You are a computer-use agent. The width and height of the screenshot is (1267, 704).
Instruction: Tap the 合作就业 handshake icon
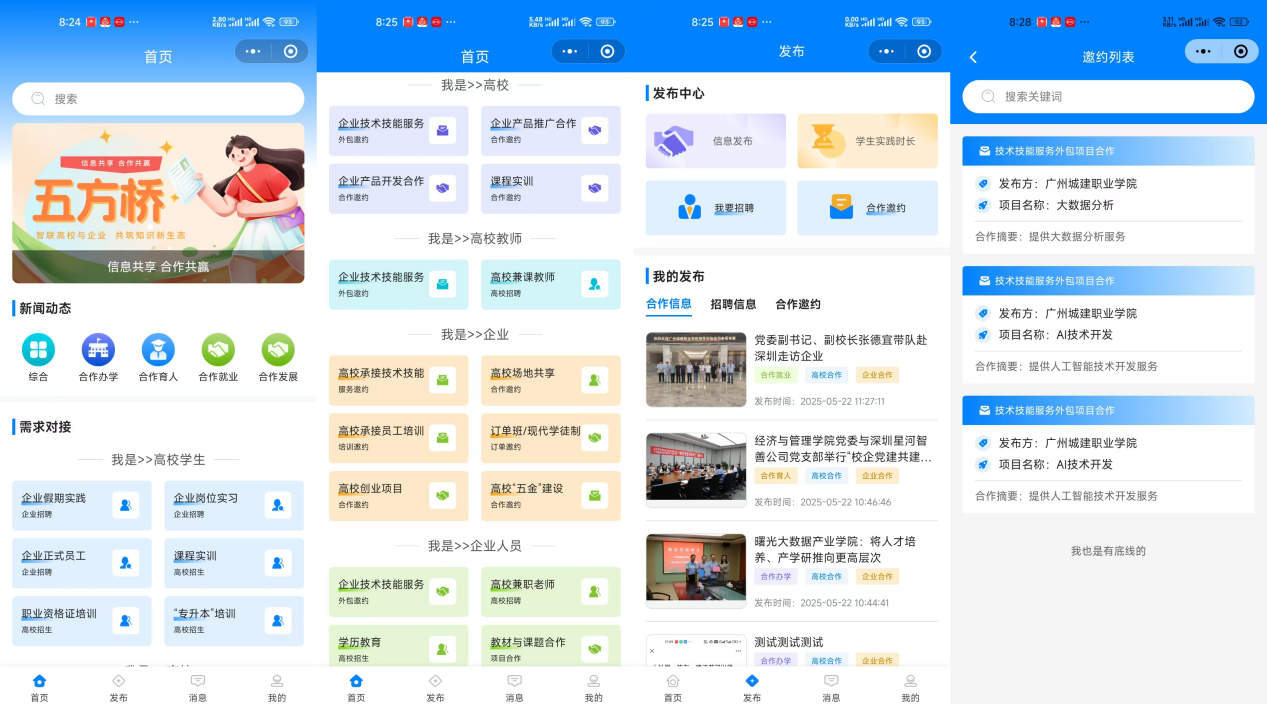click(x=218, y=350)
